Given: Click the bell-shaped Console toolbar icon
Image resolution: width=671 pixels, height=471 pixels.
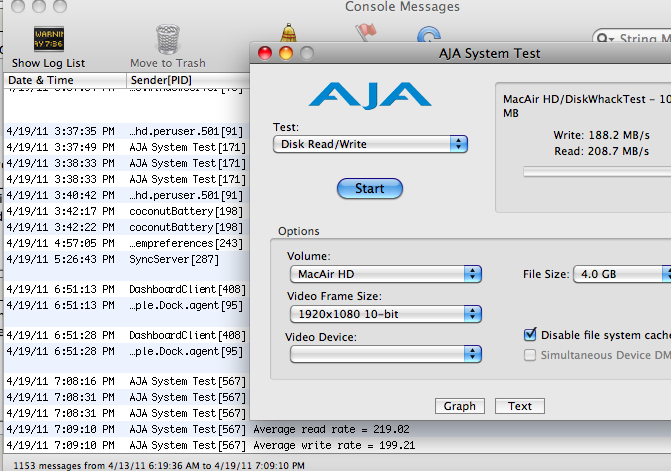Looking at the screenshot, I should [x=289, y=32].
